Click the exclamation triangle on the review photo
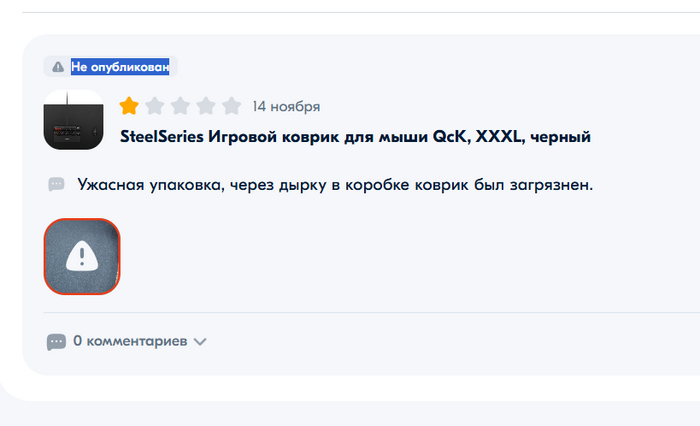The height and width of the screenshot is (426, 700). pos(82,256)
